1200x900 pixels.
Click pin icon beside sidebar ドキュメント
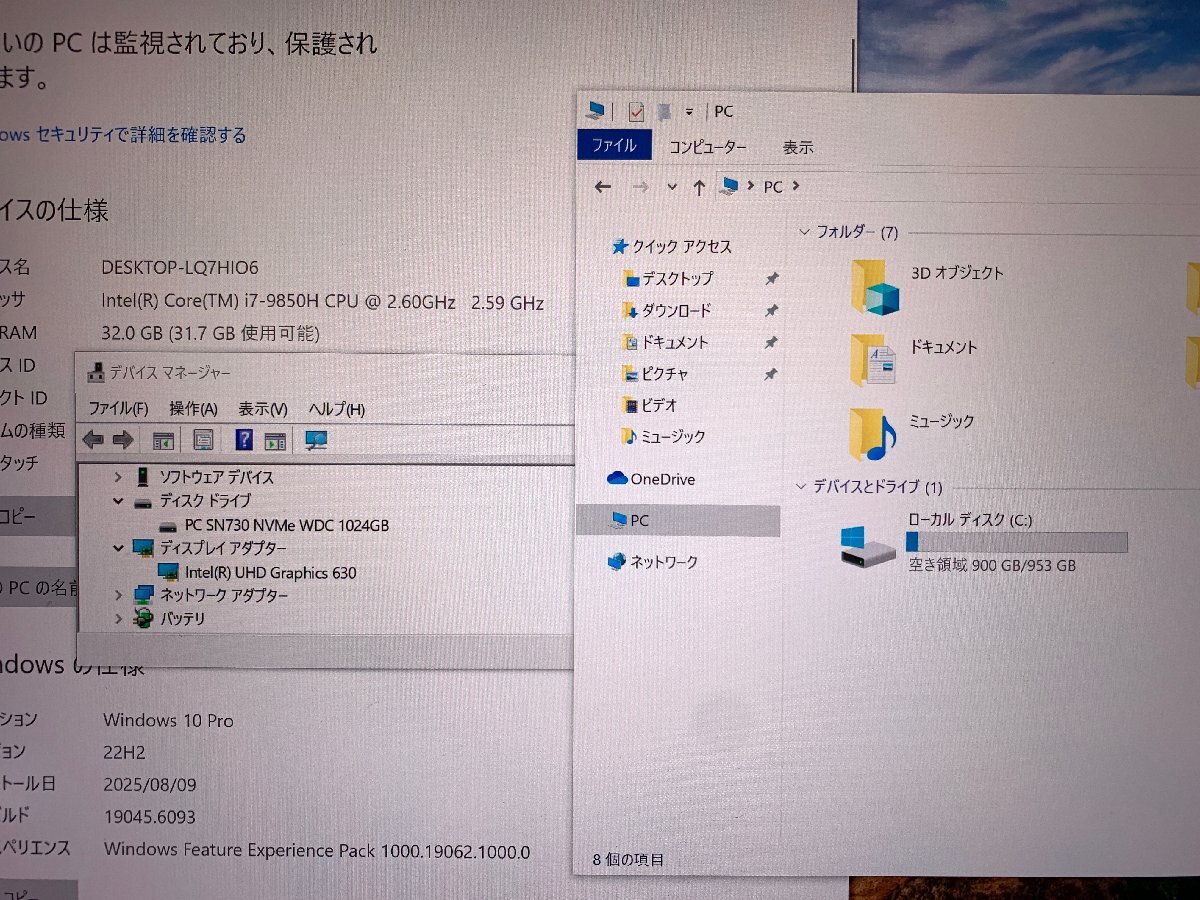[771, 343]
